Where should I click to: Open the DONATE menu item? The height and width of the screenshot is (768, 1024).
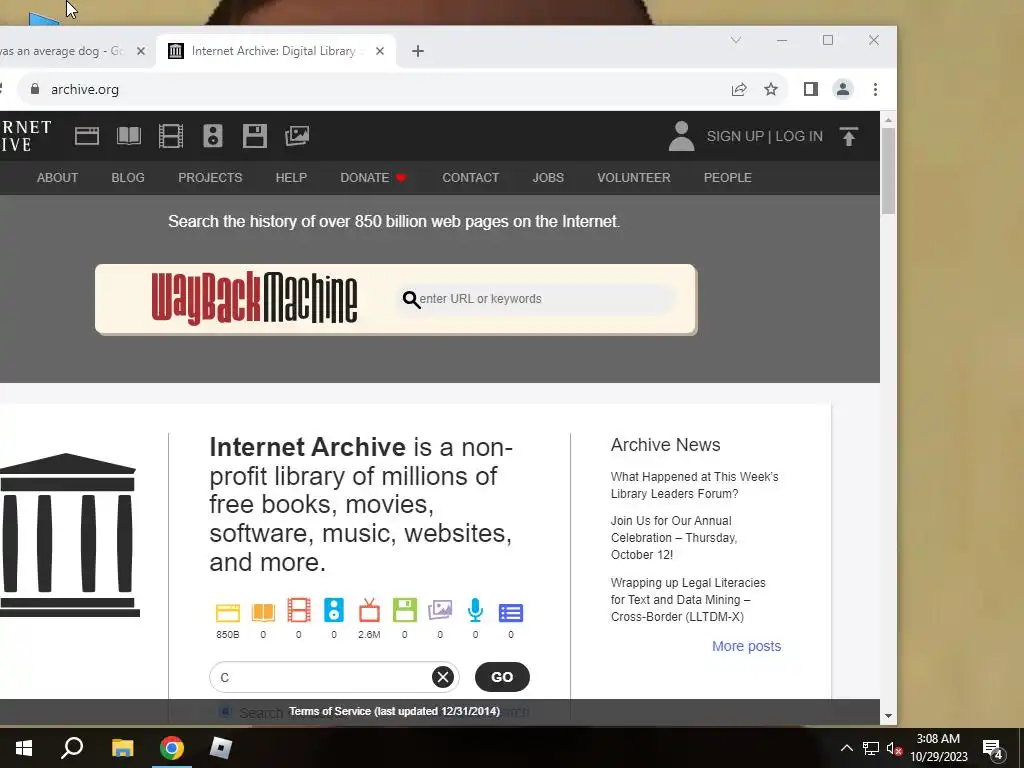click(374, 178)
